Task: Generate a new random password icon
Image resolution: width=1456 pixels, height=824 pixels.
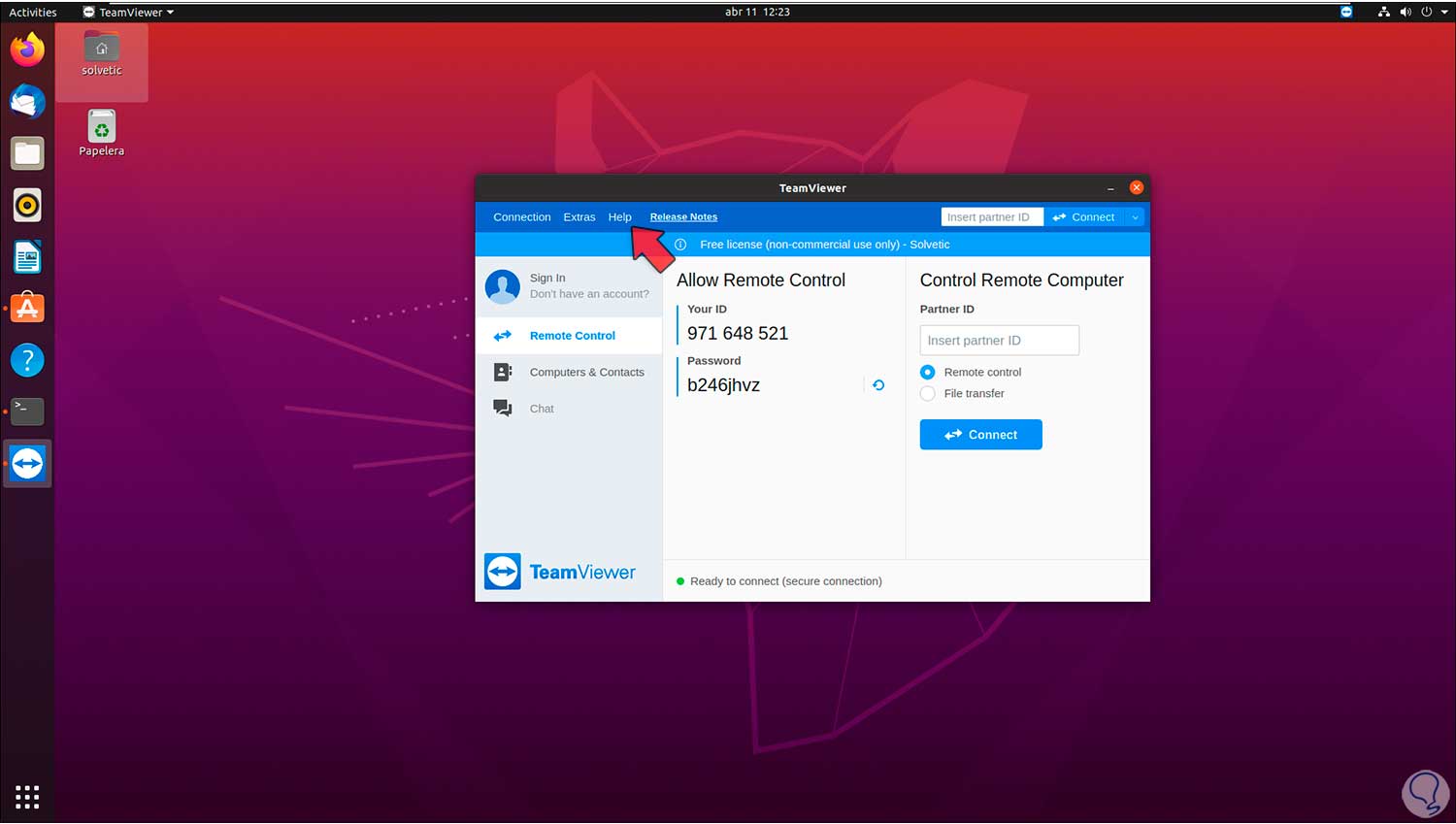Action: [x=878, y=385]
